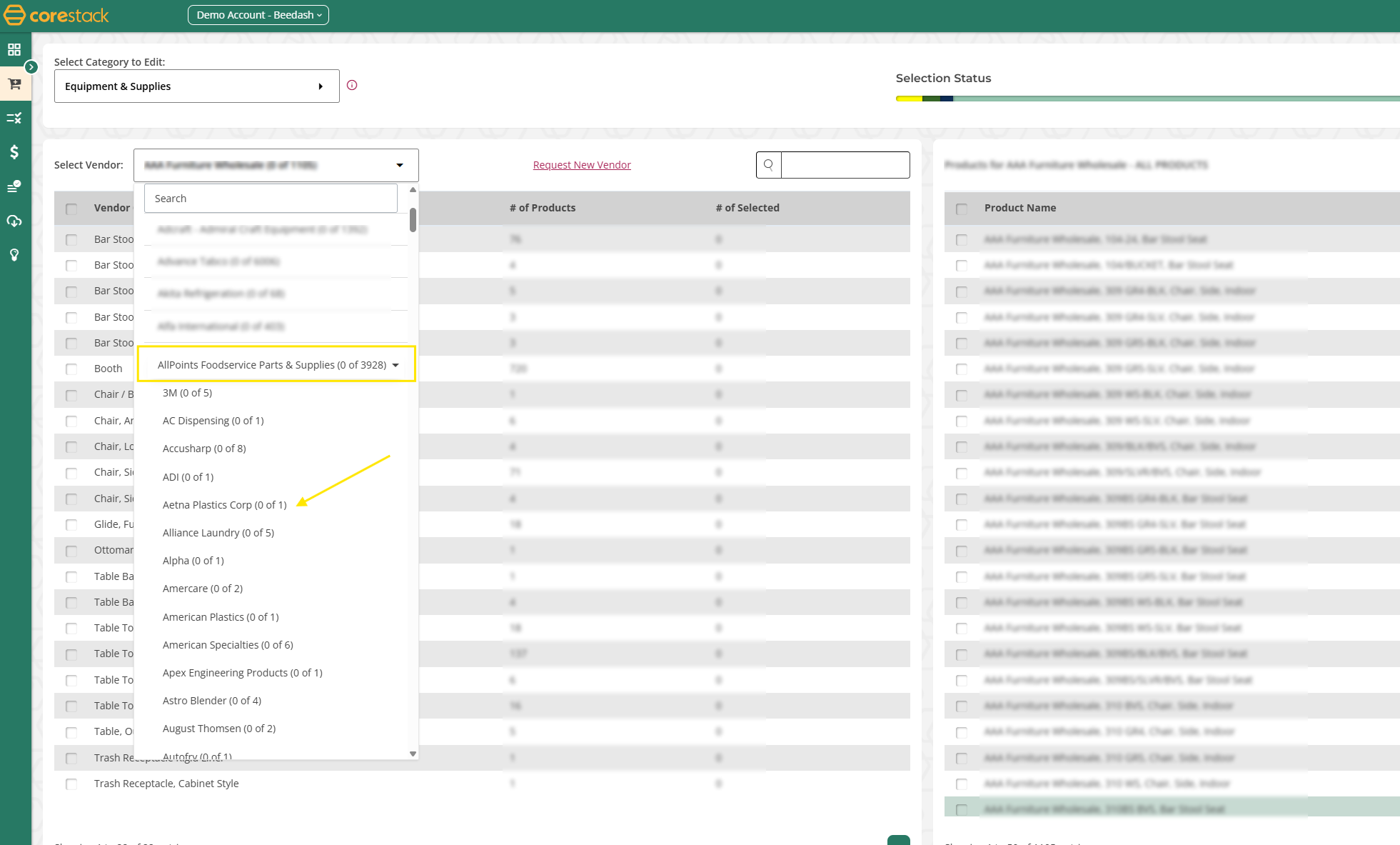Open the lightbulb insights sidebar icon

[x=14, y=255]
